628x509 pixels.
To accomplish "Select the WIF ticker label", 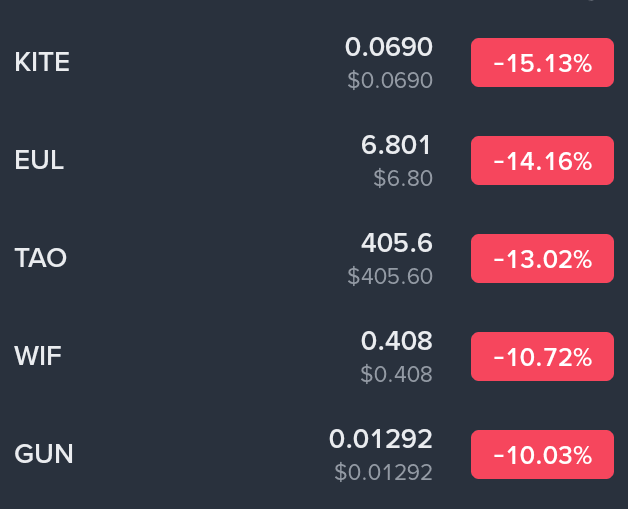I will pyautogui.click(x=38, y=356).
